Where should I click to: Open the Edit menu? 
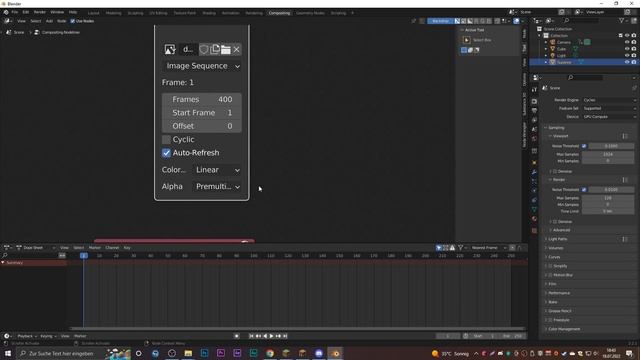click(26, 12)
